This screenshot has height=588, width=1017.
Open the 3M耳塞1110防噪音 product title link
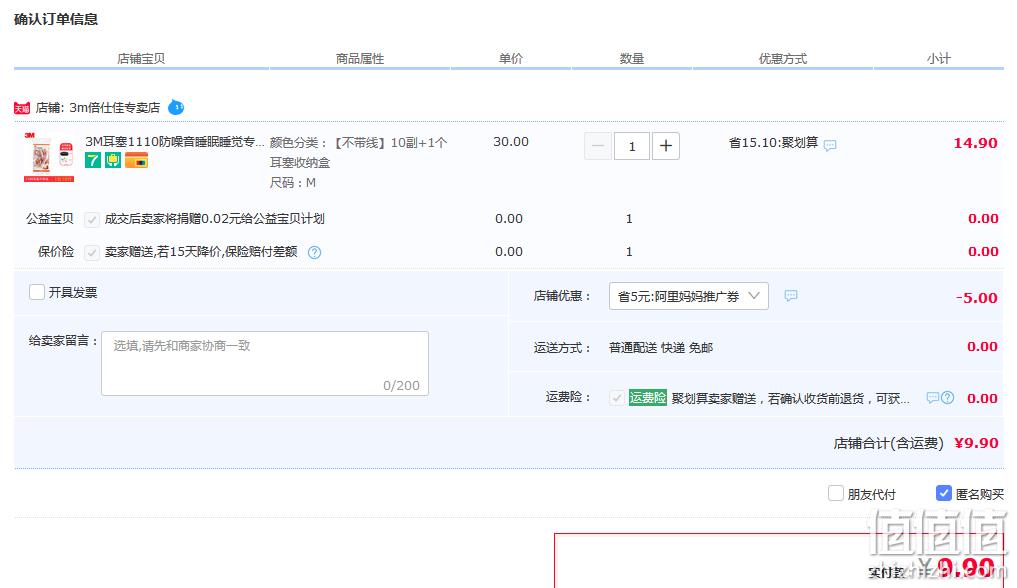[x=175, y=142]
